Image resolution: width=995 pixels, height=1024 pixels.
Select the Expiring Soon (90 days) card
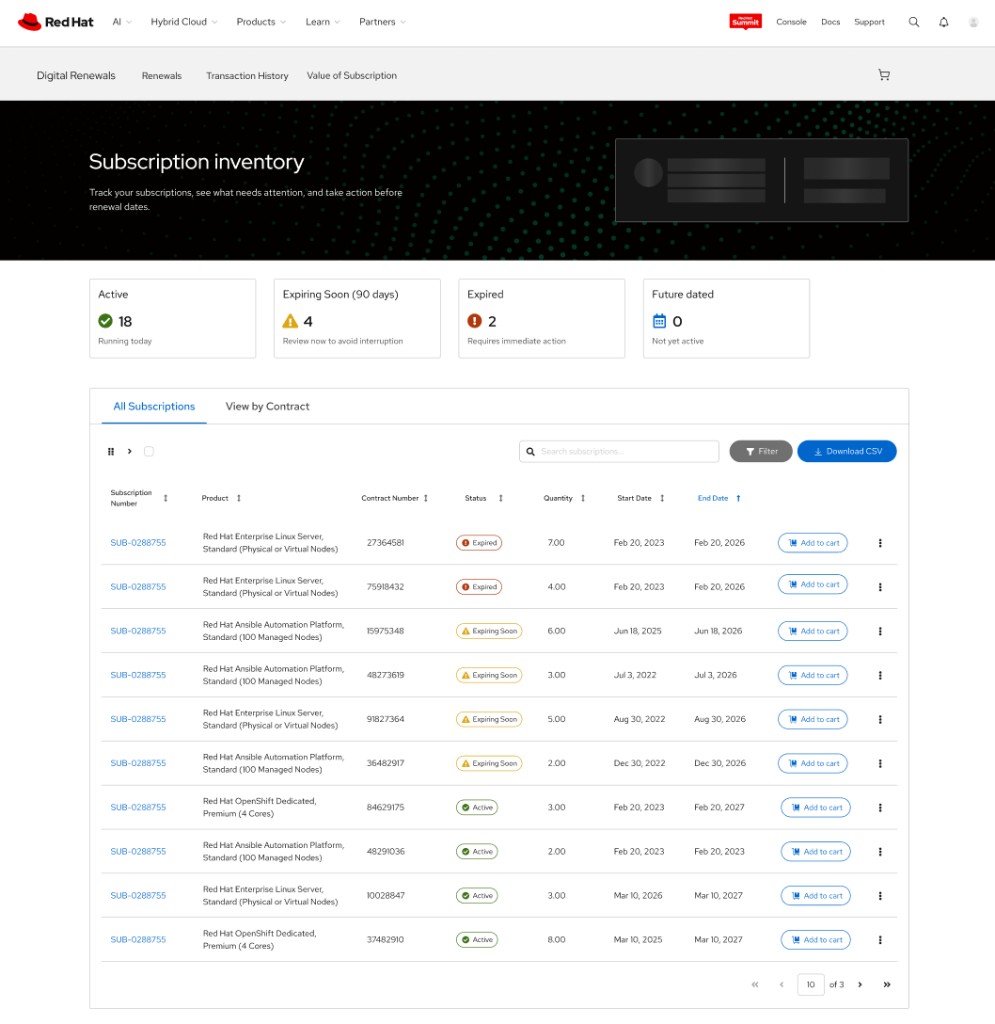[357, 319]
